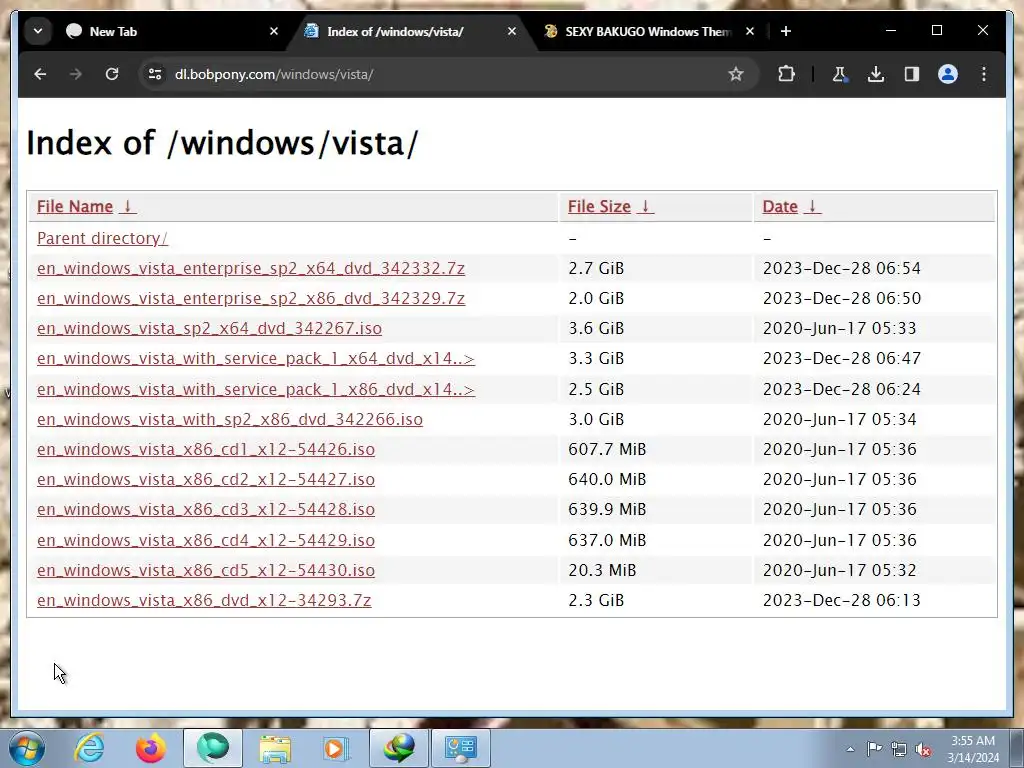Click Date descending arrow
Viewport: 1024px width, 768px height.
[x=812, y=206]
